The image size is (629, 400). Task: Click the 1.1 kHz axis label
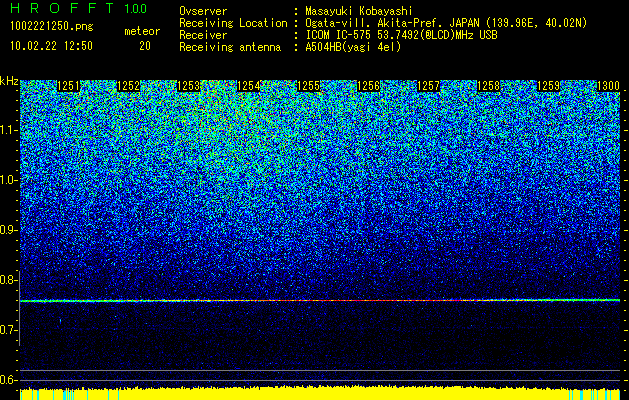tap(9, 130)
